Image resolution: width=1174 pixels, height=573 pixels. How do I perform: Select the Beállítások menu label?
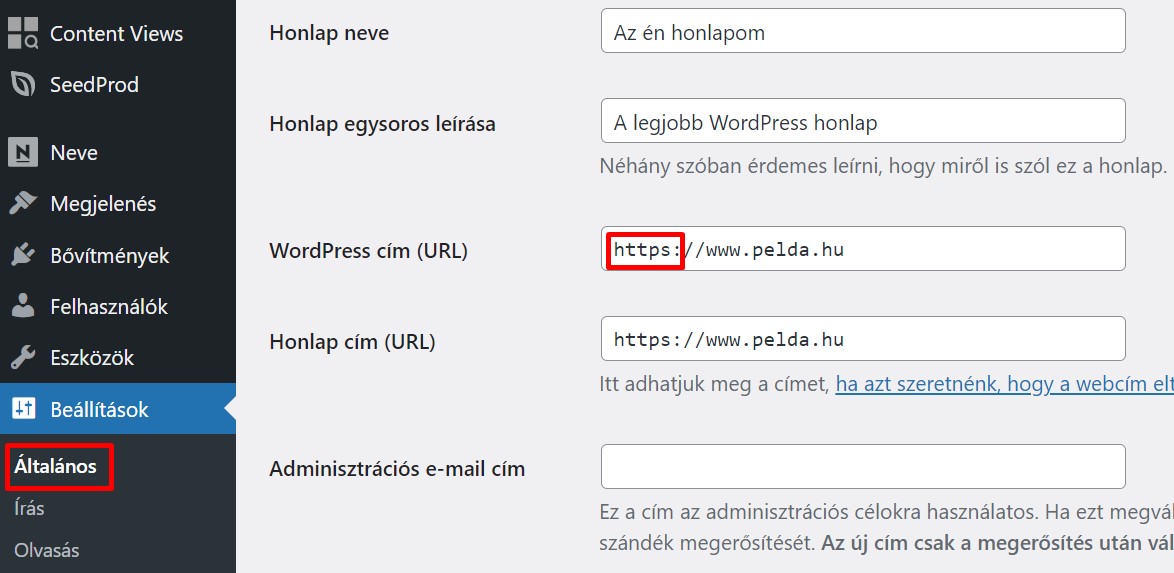tap(99, 409)
